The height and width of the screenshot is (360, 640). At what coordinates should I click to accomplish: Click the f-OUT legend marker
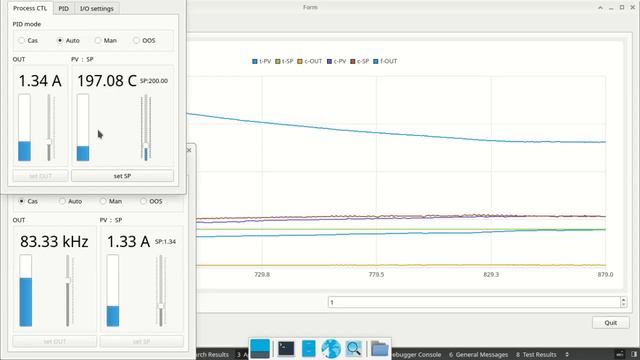click(376, 61)
